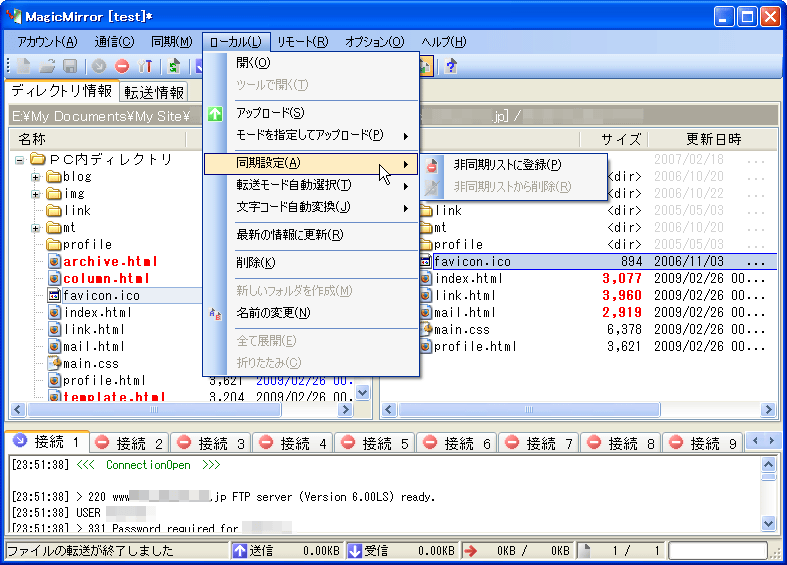Screen dimensions: 787x565
Task: Click the grey connect toolbar icon
Action: coord(99,66)
